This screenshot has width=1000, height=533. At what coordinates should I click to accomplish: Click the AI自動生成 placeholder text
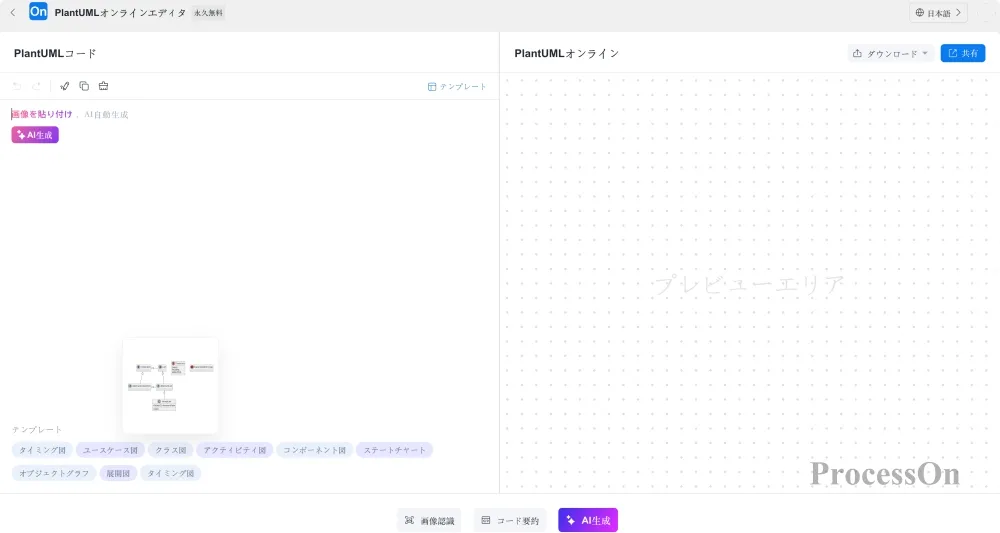click(x=107, y=115)
